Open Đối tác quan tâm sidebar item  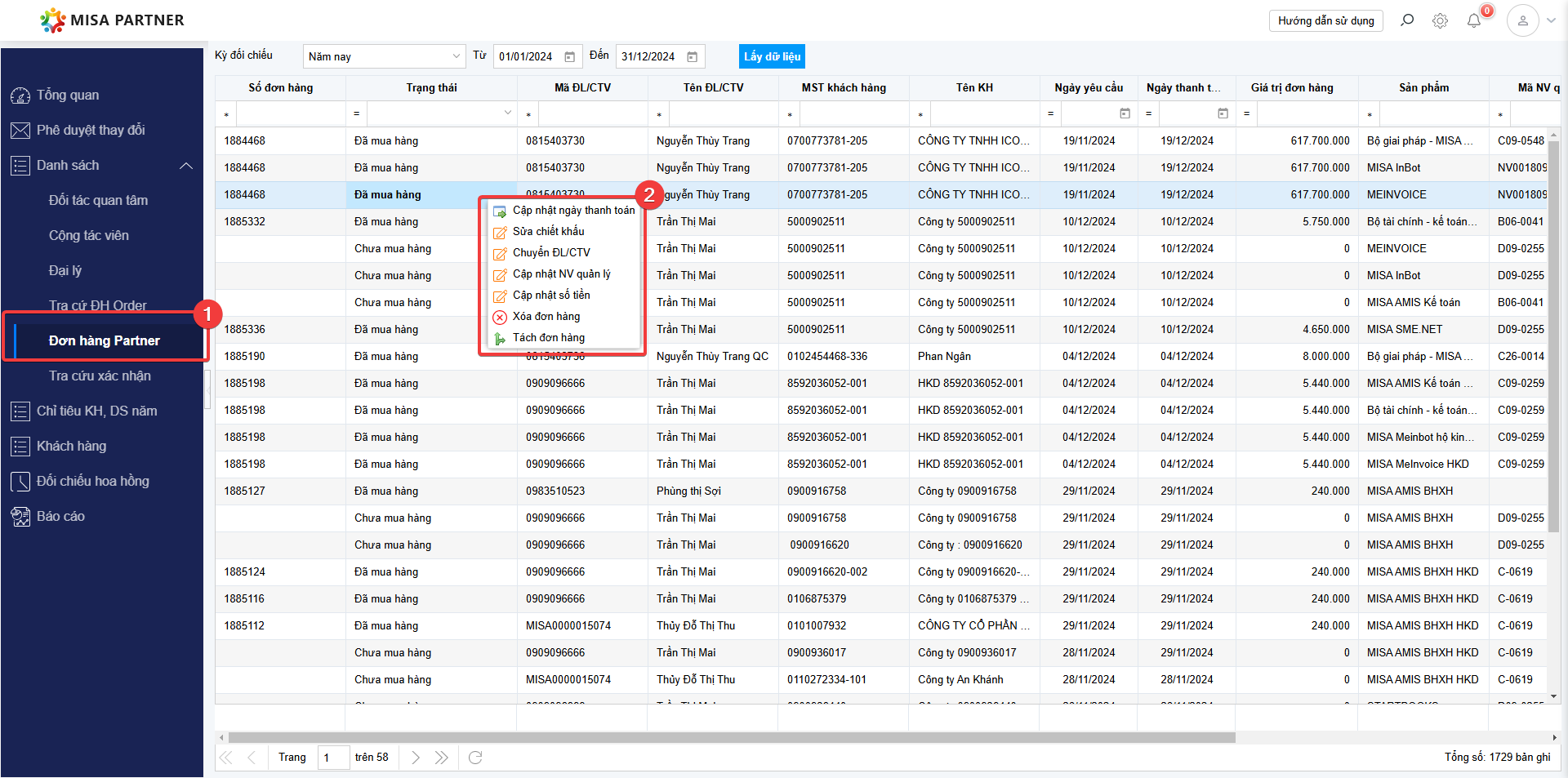click(x=99, y=201)
